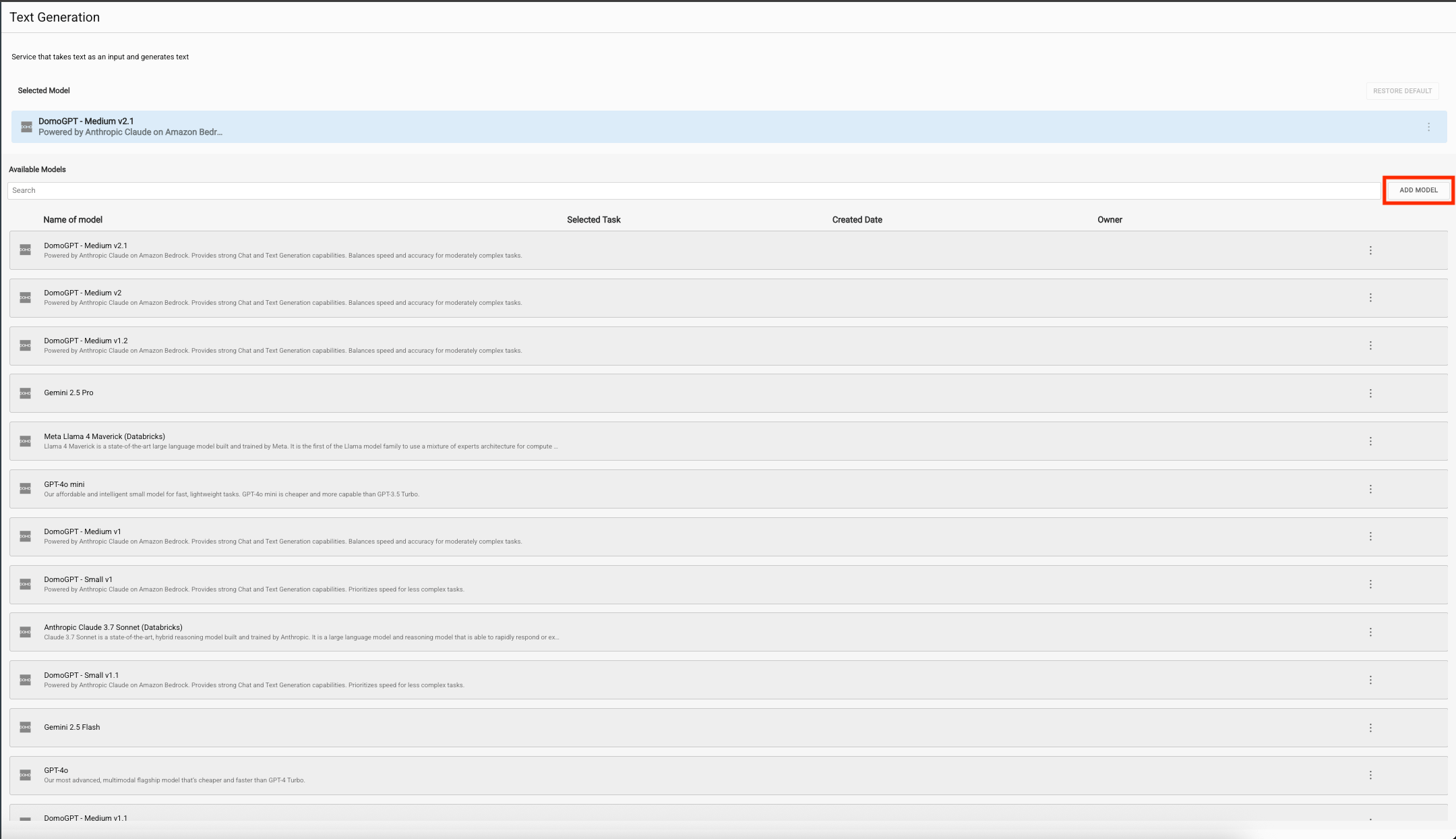1456x839 pixels.
Task: Click the Domo icon beside DomoGPT - Small v1
Action: (x=25, y=584)
